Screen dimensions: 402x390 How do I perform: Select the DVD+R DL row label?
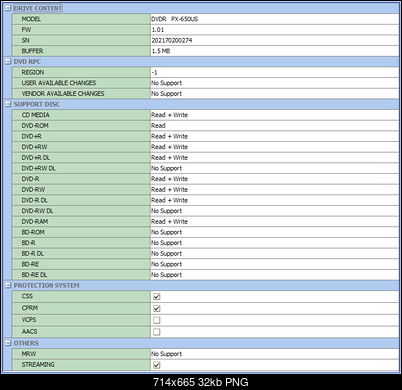click(x=36, y=158)
